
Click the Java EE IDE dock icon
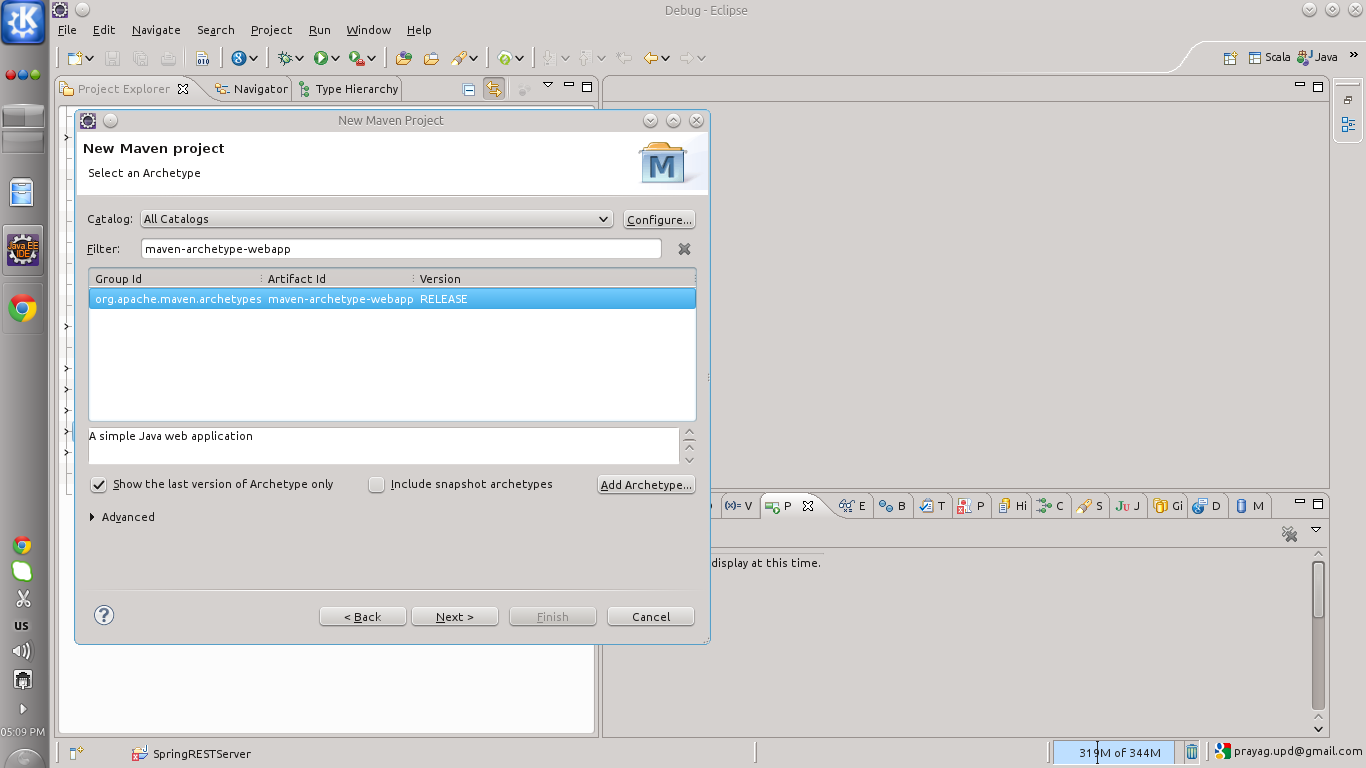click(22, 250)
